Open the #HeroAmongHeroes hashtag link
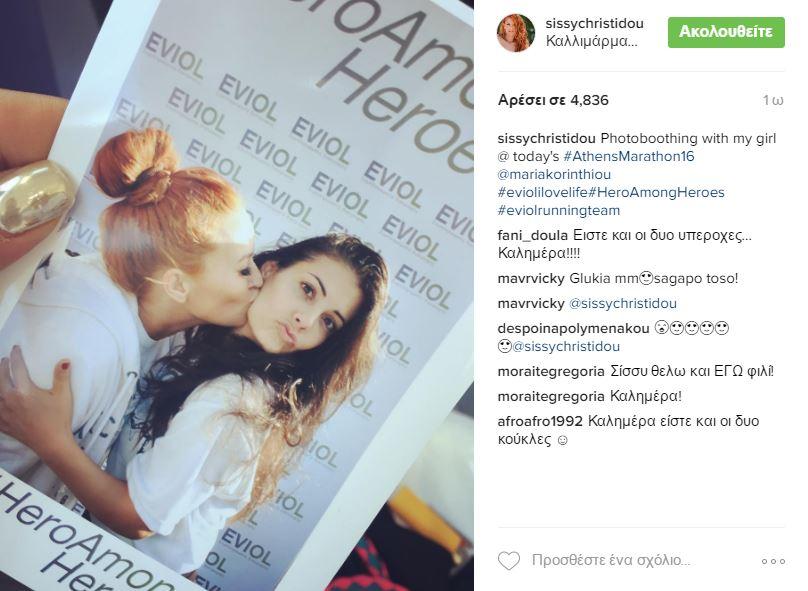808x591 pixels. pyautogui.click(x=656, y=192)
